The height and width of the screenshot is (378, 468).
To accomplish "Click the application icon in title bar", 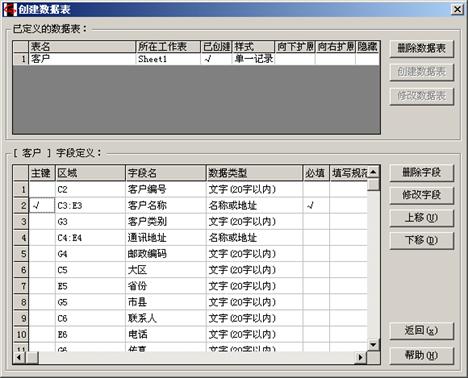I will click(x=9, y=9).
